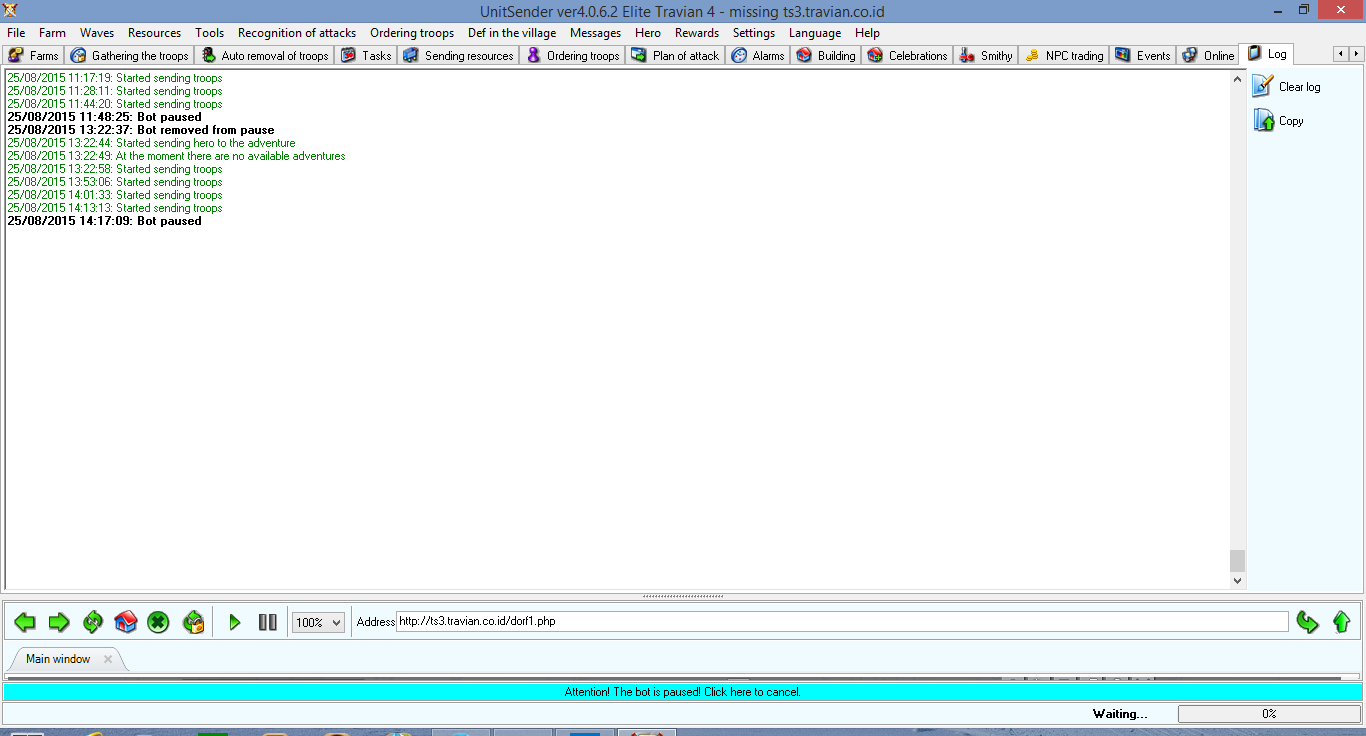Open the Ordering troops menu in menu bar
1366x736 pixels.
click(x=412, y=33)
